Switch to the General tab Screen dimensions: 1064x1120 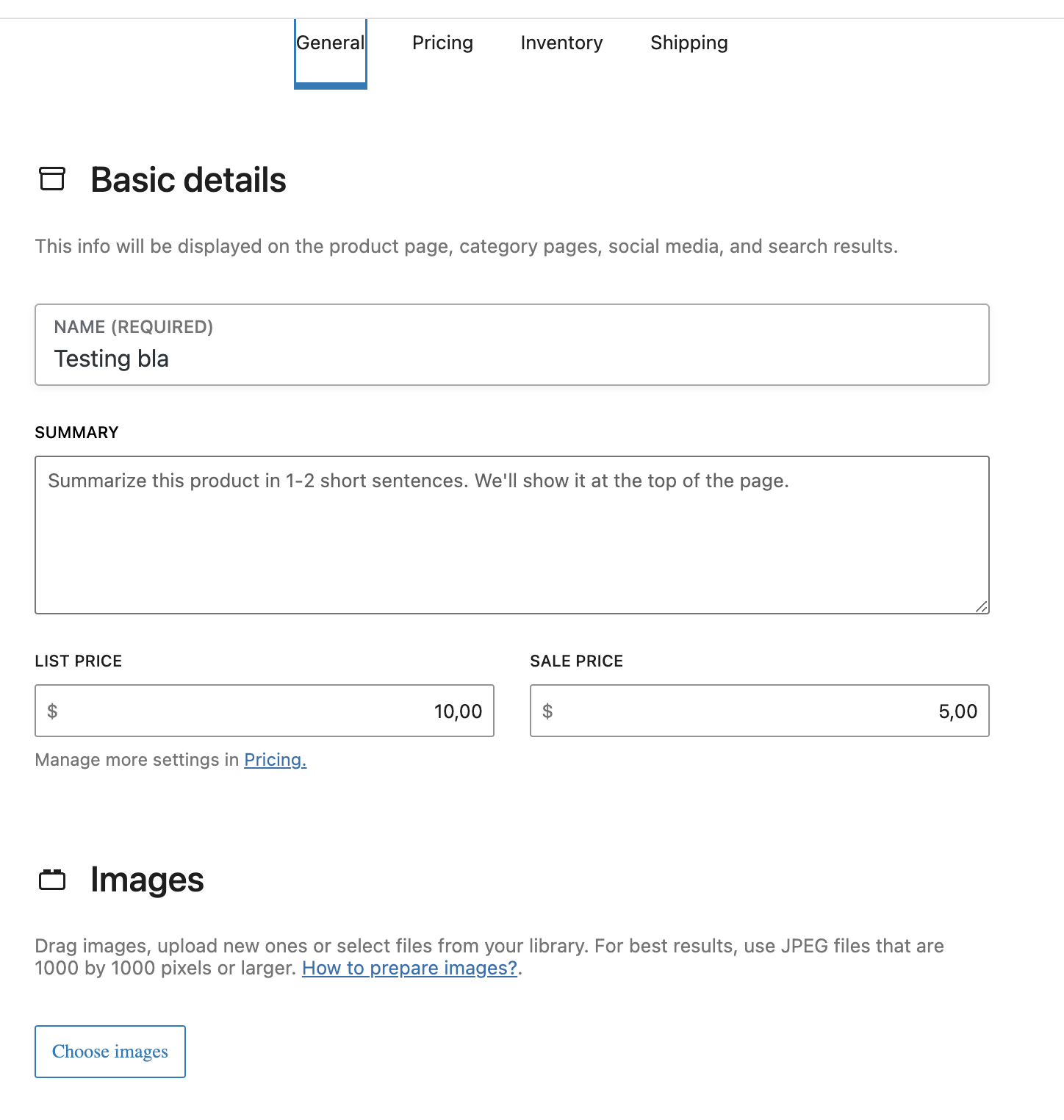[x=330, y=43]
